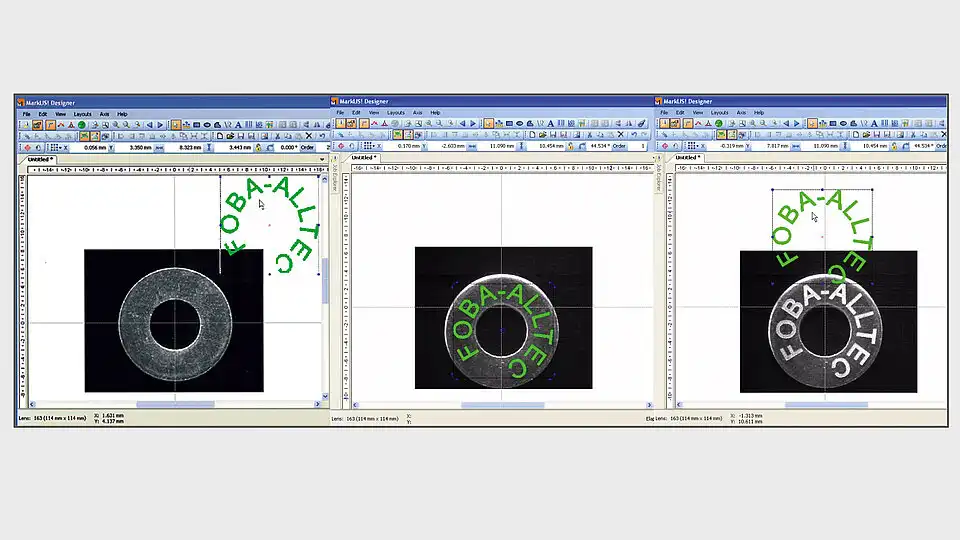The image size is (960, 540).
Task: Click the Order button in the middle window
Action: click(619, 146)
